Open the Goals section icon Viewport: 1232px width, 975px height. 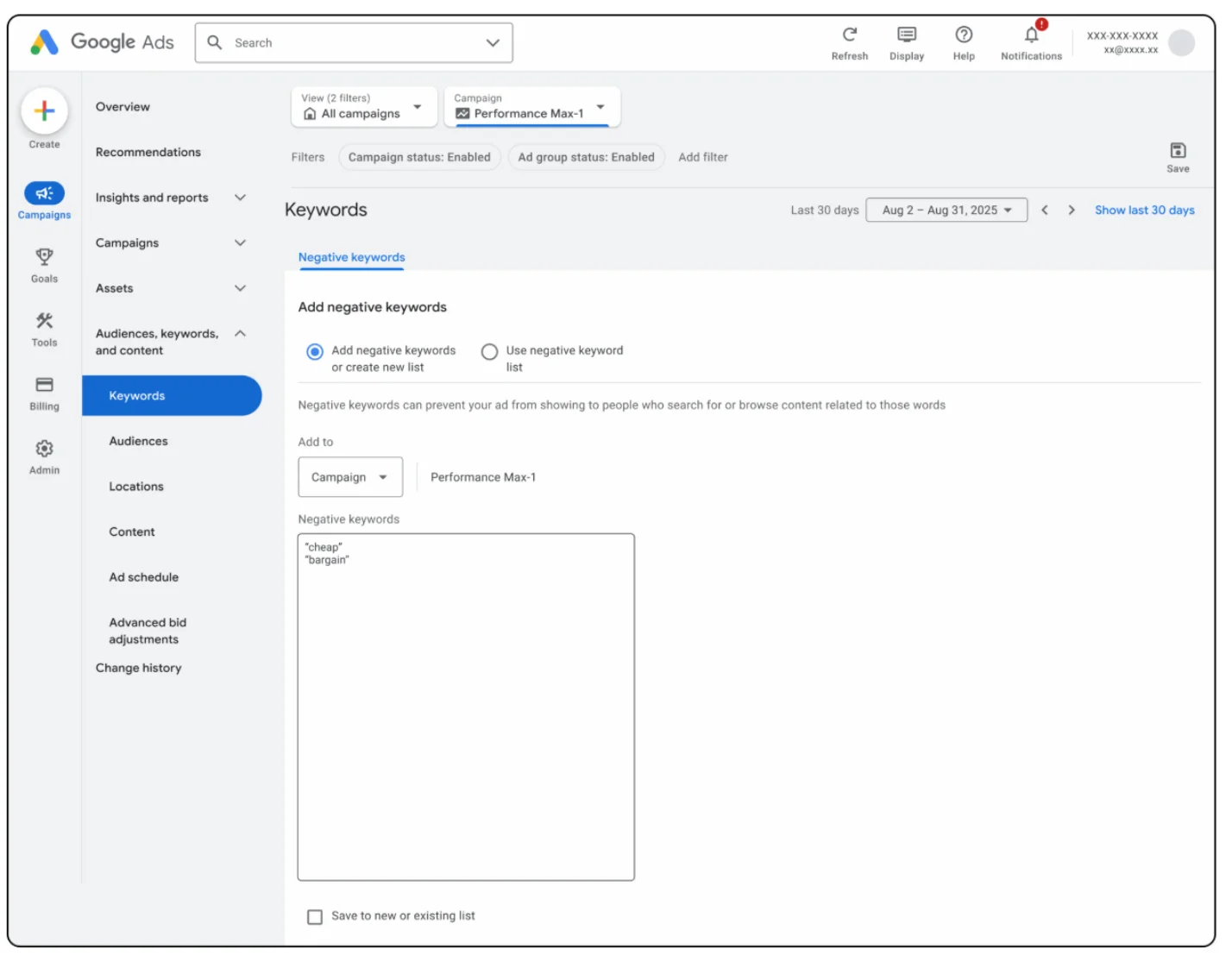(43, 257)
